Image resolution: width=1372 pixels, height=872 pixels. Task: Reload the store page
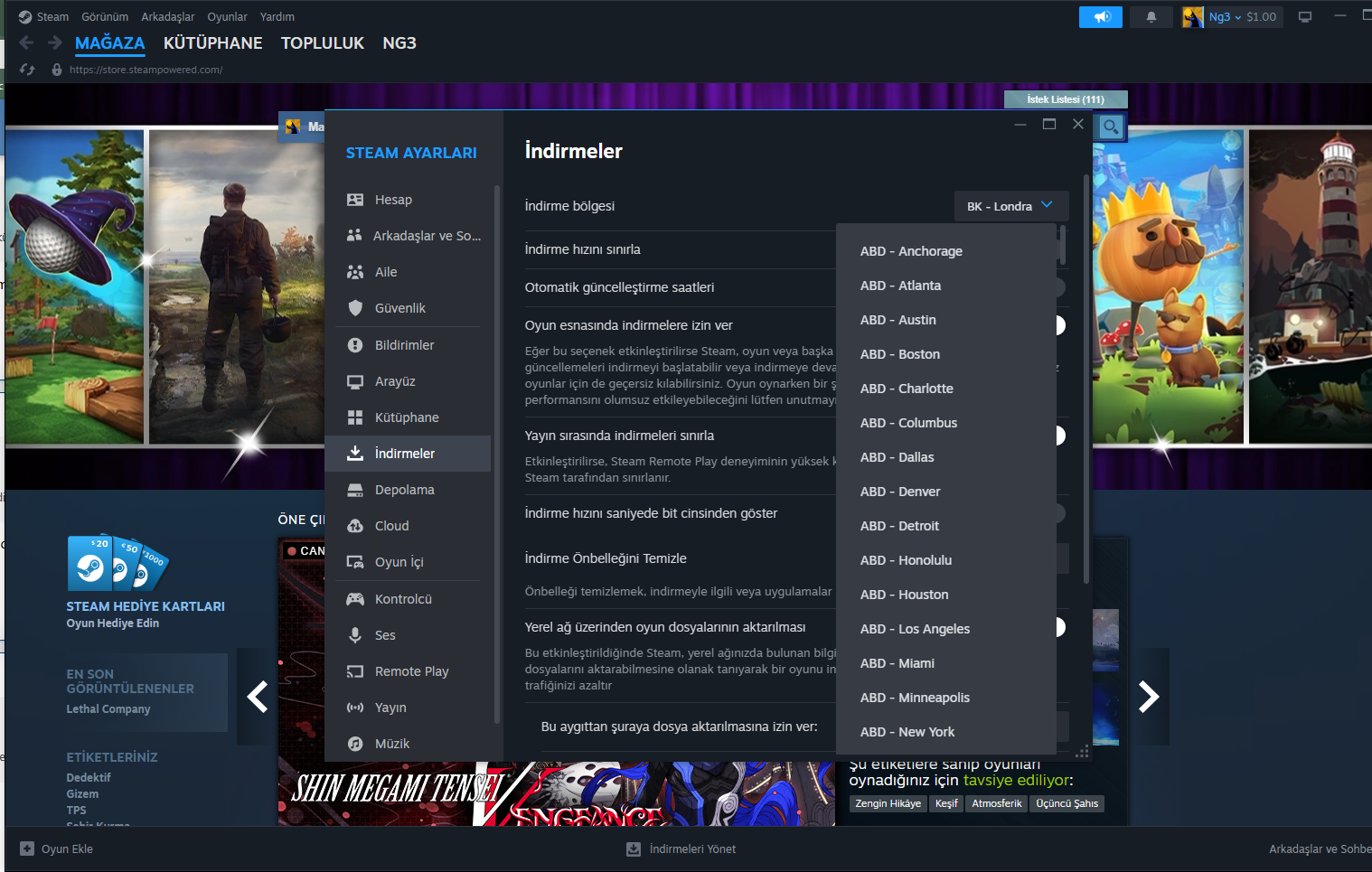(27, 70)
